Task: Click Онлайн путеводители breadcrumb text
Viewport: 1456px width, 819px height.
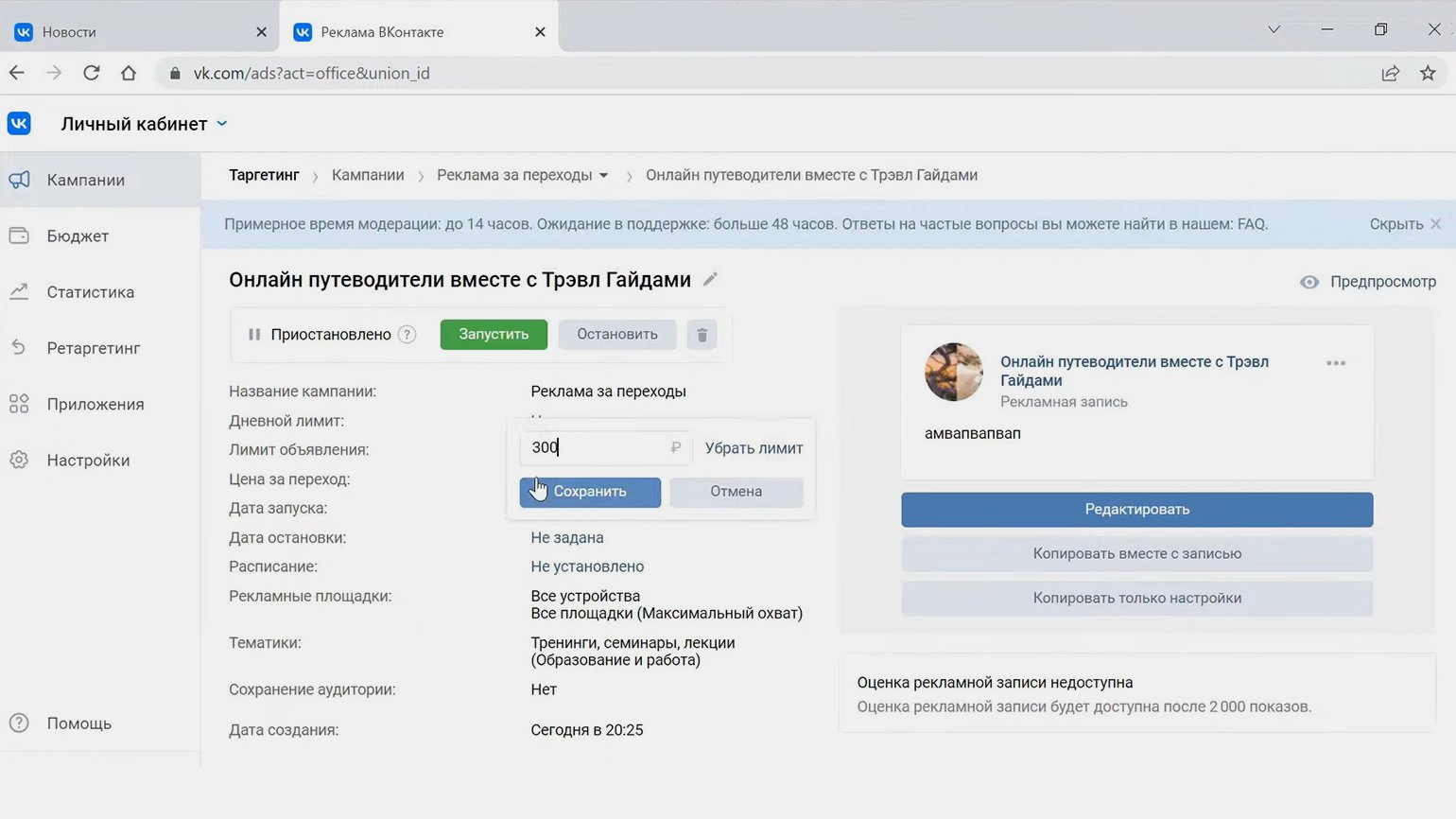Action: point(812,175)
